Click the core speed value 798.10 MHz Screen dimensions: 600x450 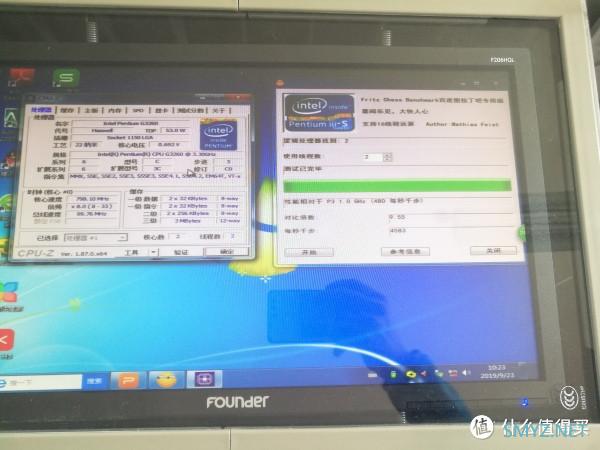coord(92,199)
